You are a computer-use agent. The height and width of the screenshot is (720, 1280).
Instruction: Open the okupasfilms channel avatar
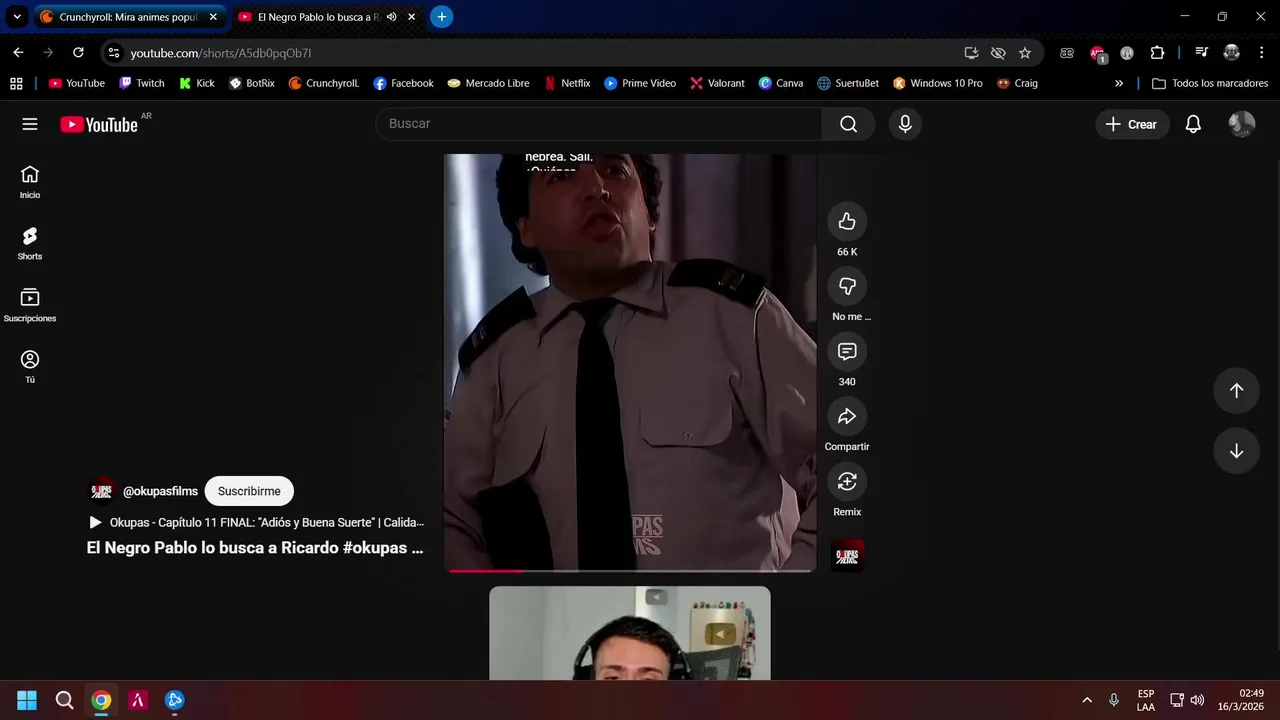(102, 491)
